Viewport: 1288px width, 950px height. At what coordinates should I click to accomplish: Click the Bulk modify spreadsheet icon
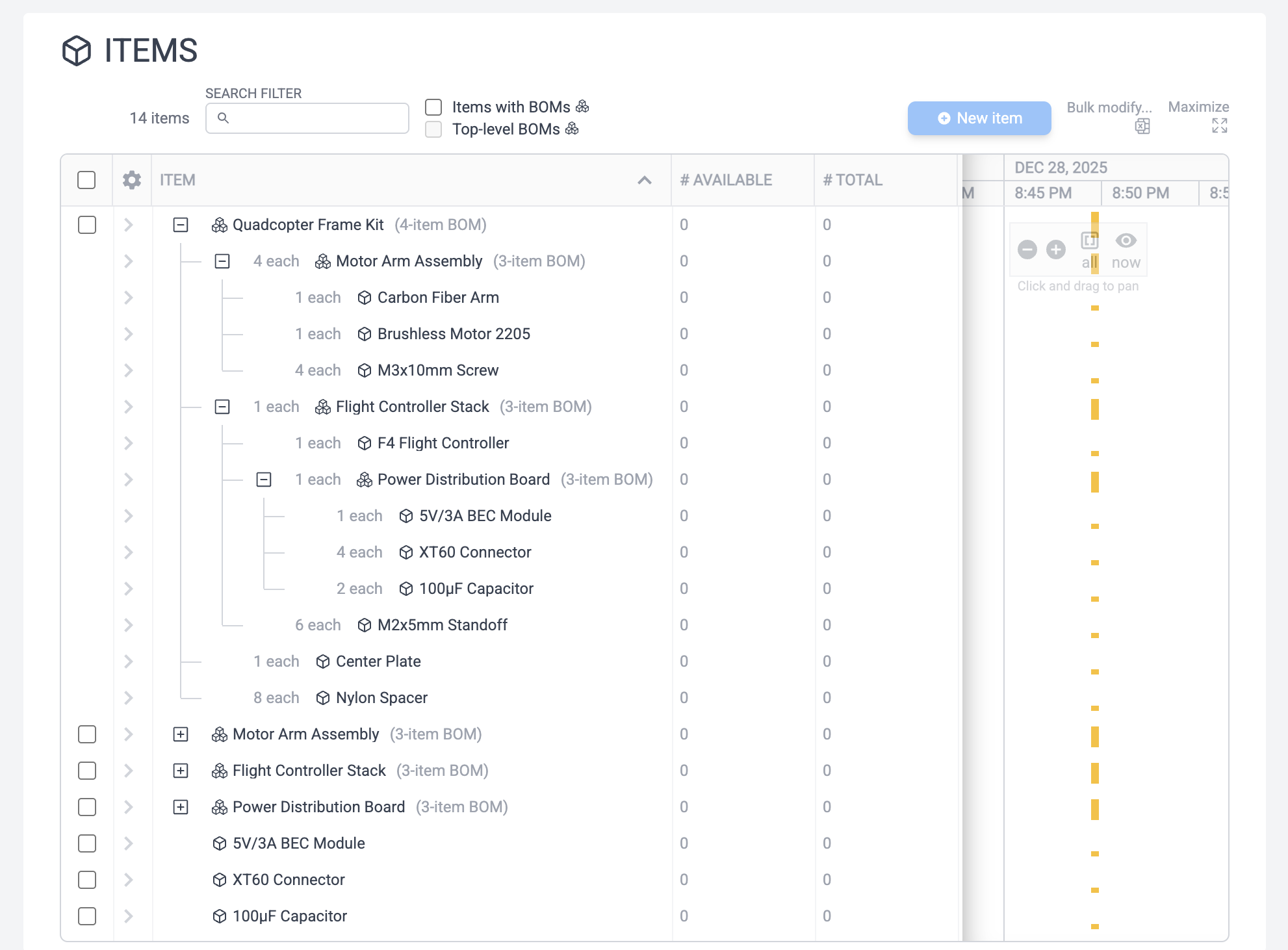point(1142,126)
